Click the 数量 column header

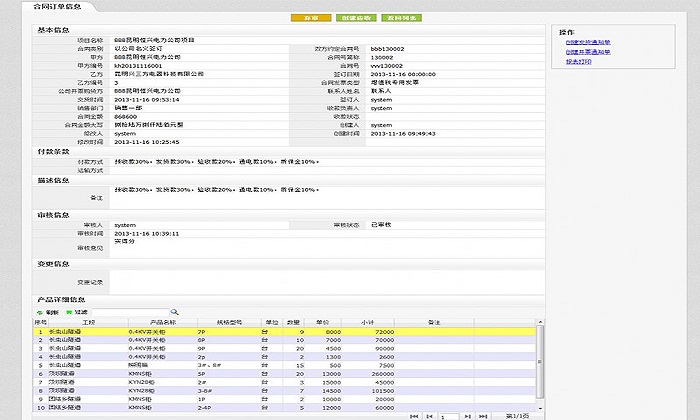293,322
